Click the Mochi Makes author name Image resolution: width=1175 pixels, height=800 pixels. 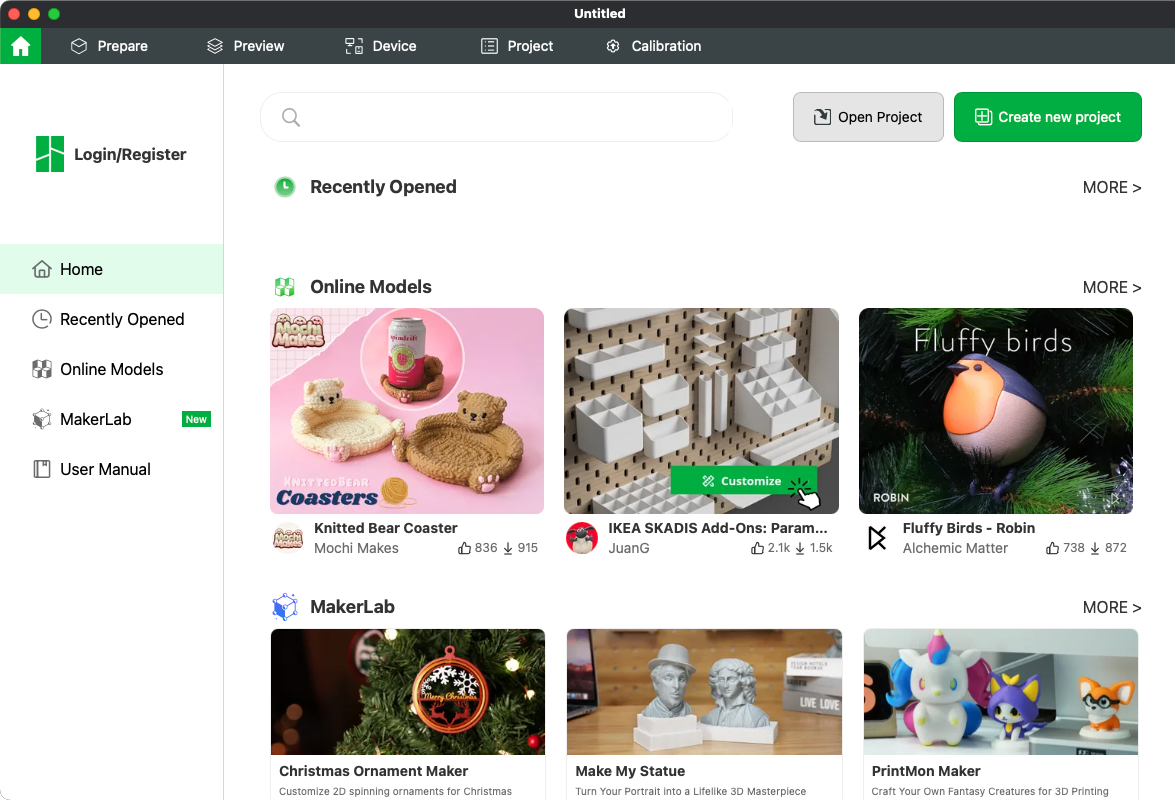[357, 548]
